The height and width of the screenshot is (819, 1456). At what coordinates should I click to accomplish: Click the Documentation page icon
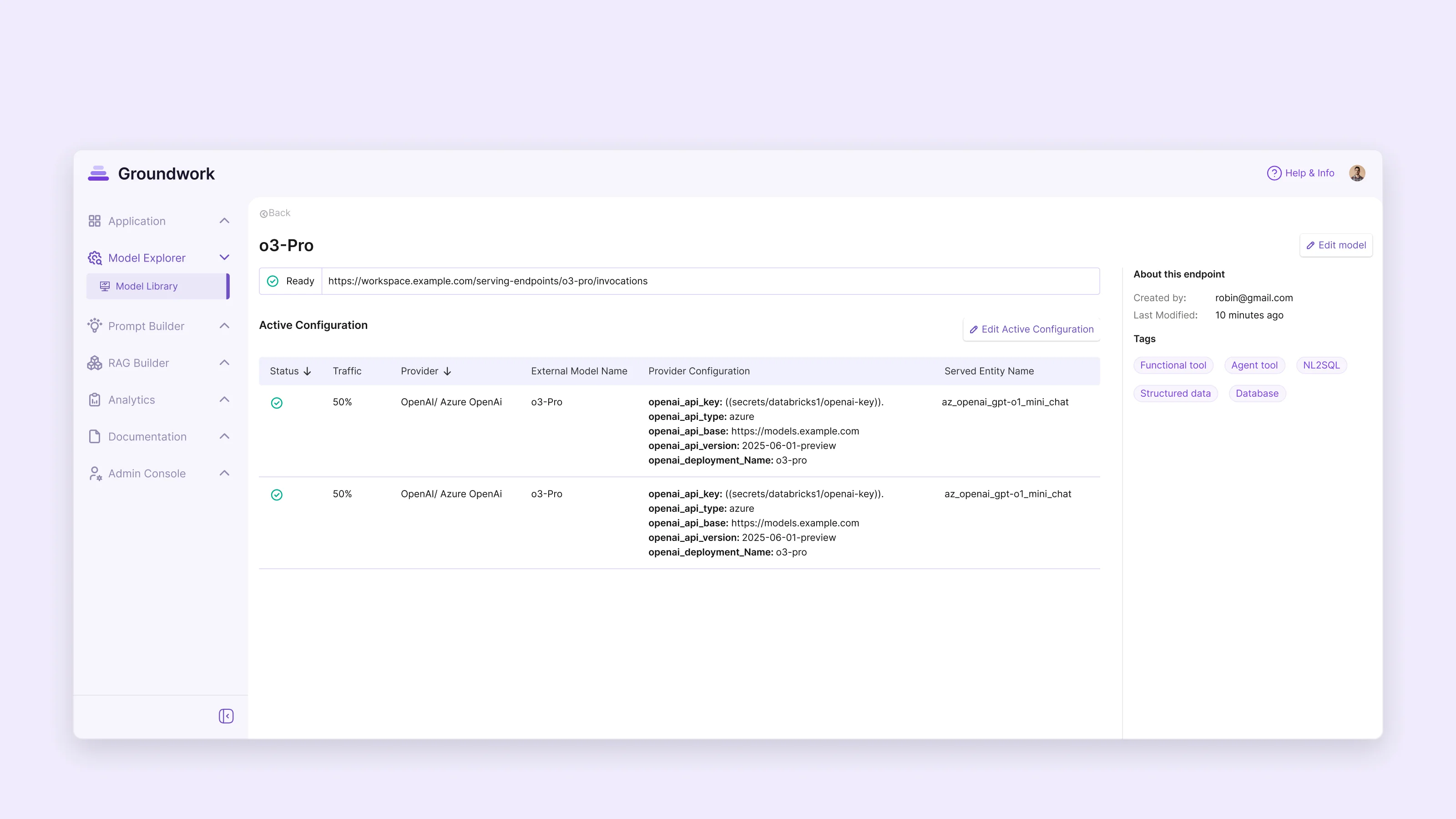click(94, 436)
